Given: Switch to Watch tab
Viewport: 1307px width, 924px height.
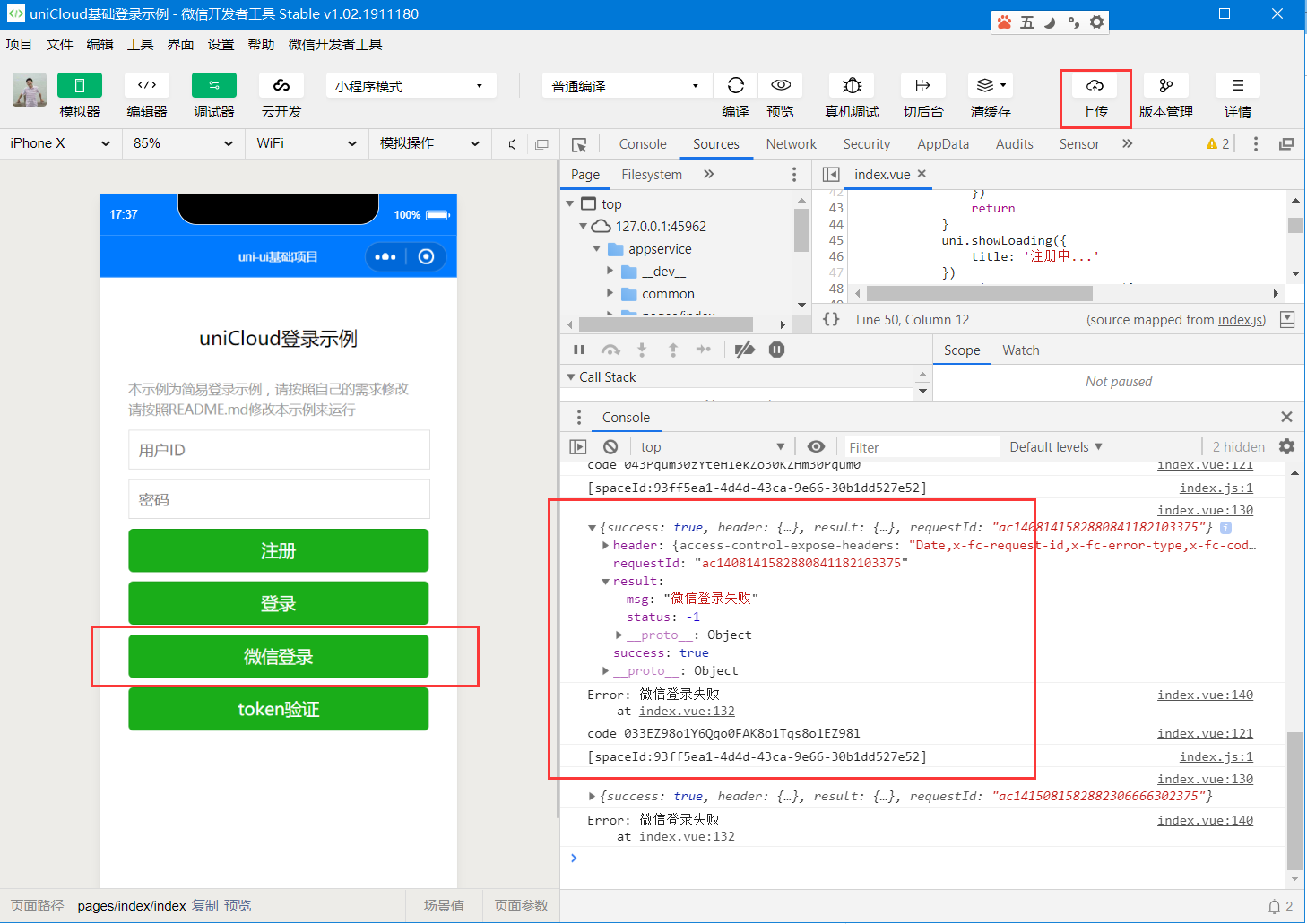Looking at the screenshot, I should 1021,350.
